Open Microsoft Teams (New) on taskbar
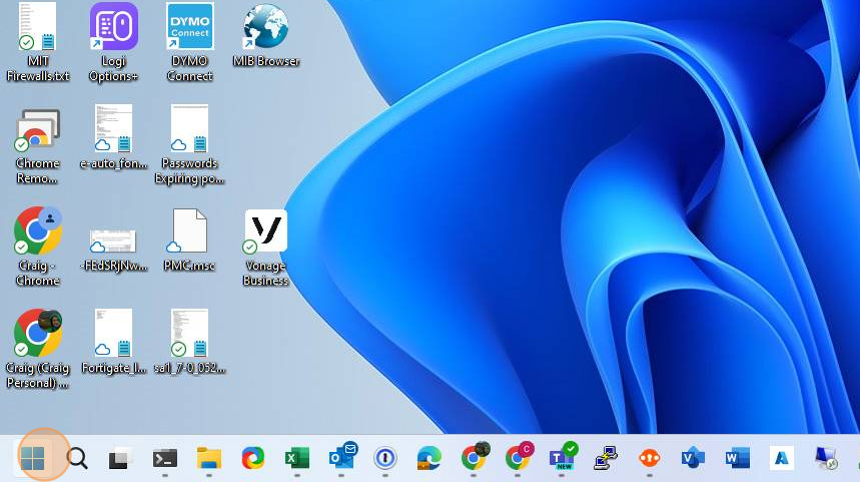The width and height of the screenshot is (860, 482). 563,456
